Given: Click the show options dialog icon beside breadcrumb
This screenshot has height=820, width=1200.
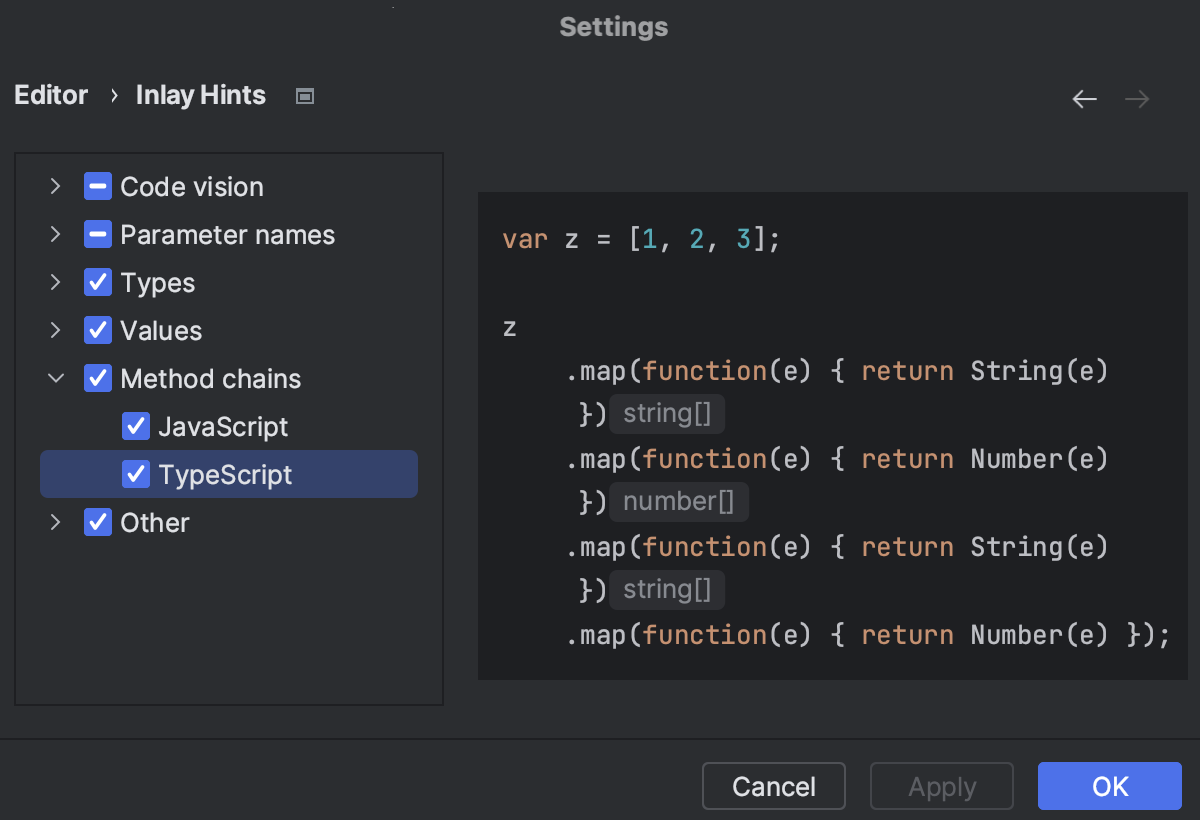Looking at the screenshot, I should (x=303, y=95).
